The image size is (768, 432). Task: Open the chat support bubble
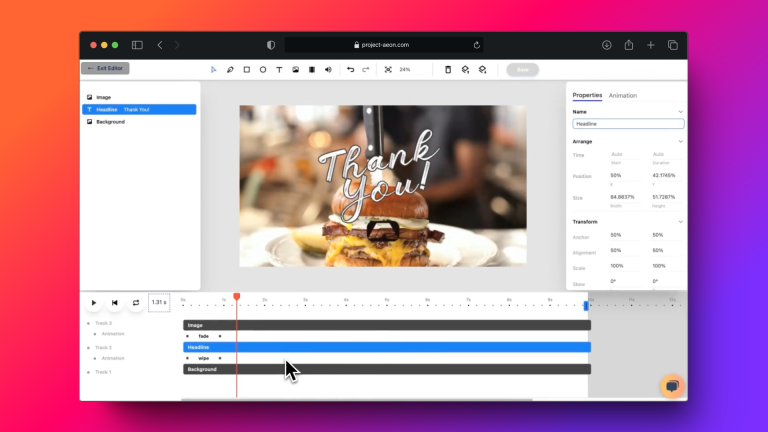[672, 386]
